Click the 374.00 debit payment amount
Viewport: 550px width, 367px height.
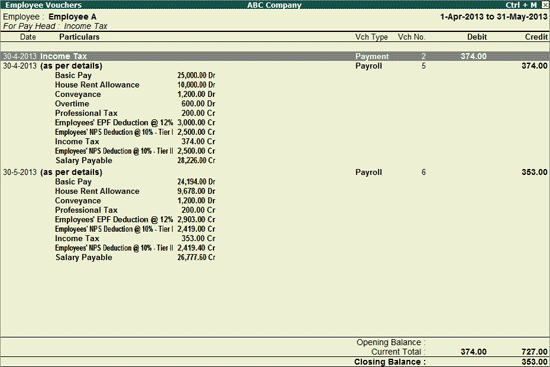[x=474, y=56]
